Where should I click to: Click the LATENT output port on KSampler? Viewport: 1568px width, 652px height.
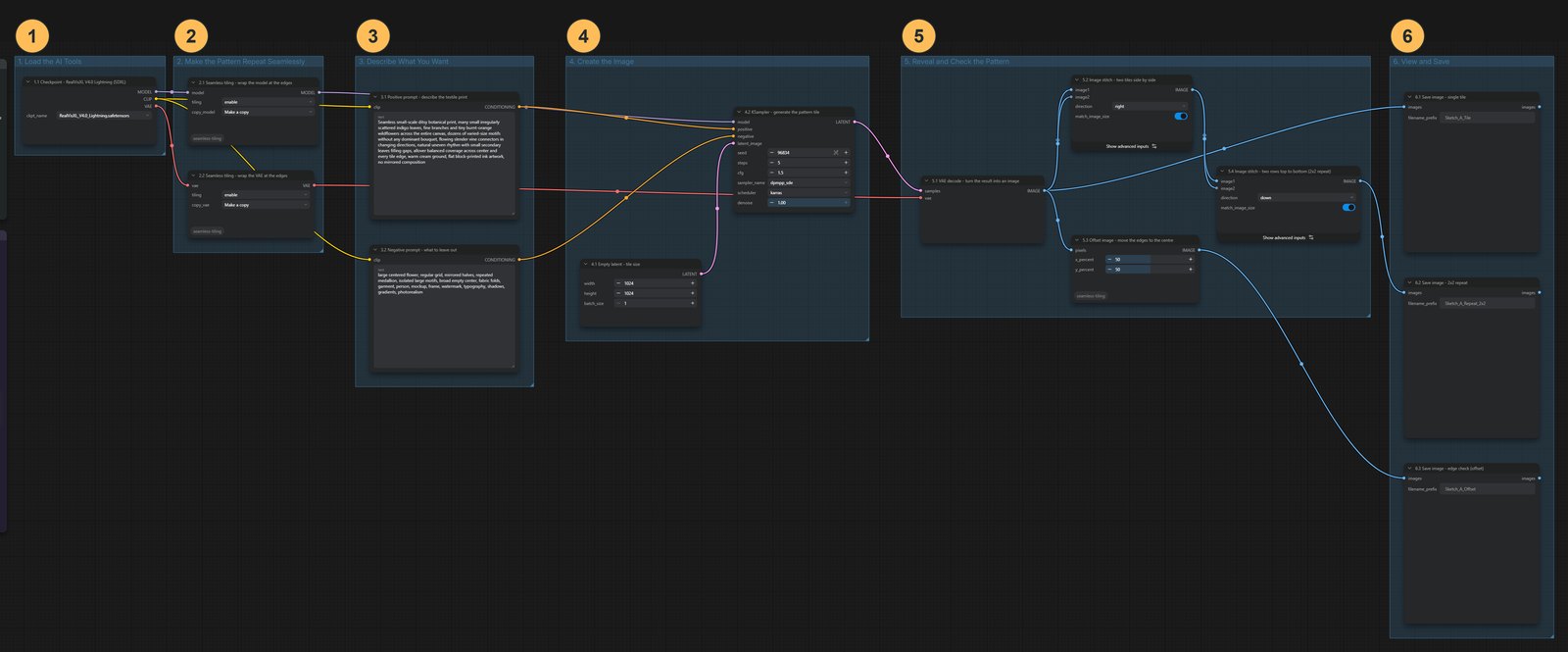pyautogui.click(x=855, y=123)
